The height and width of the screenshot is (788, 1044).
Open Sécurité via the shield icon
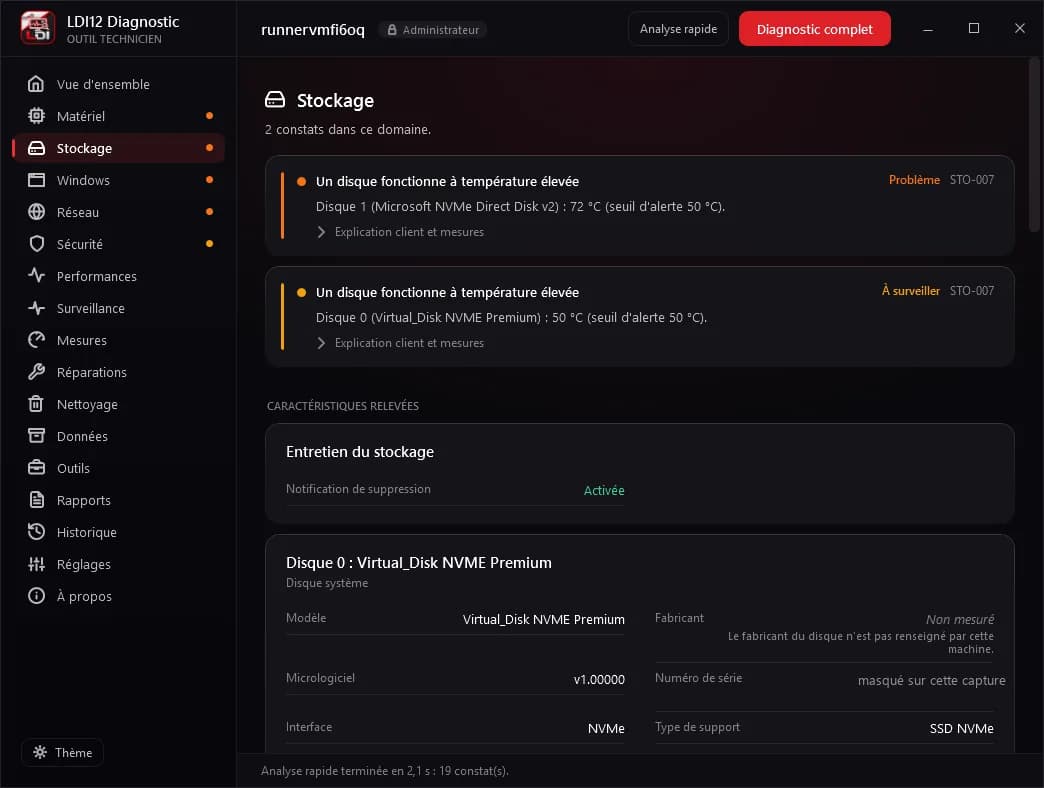click(x=37, y=244)
